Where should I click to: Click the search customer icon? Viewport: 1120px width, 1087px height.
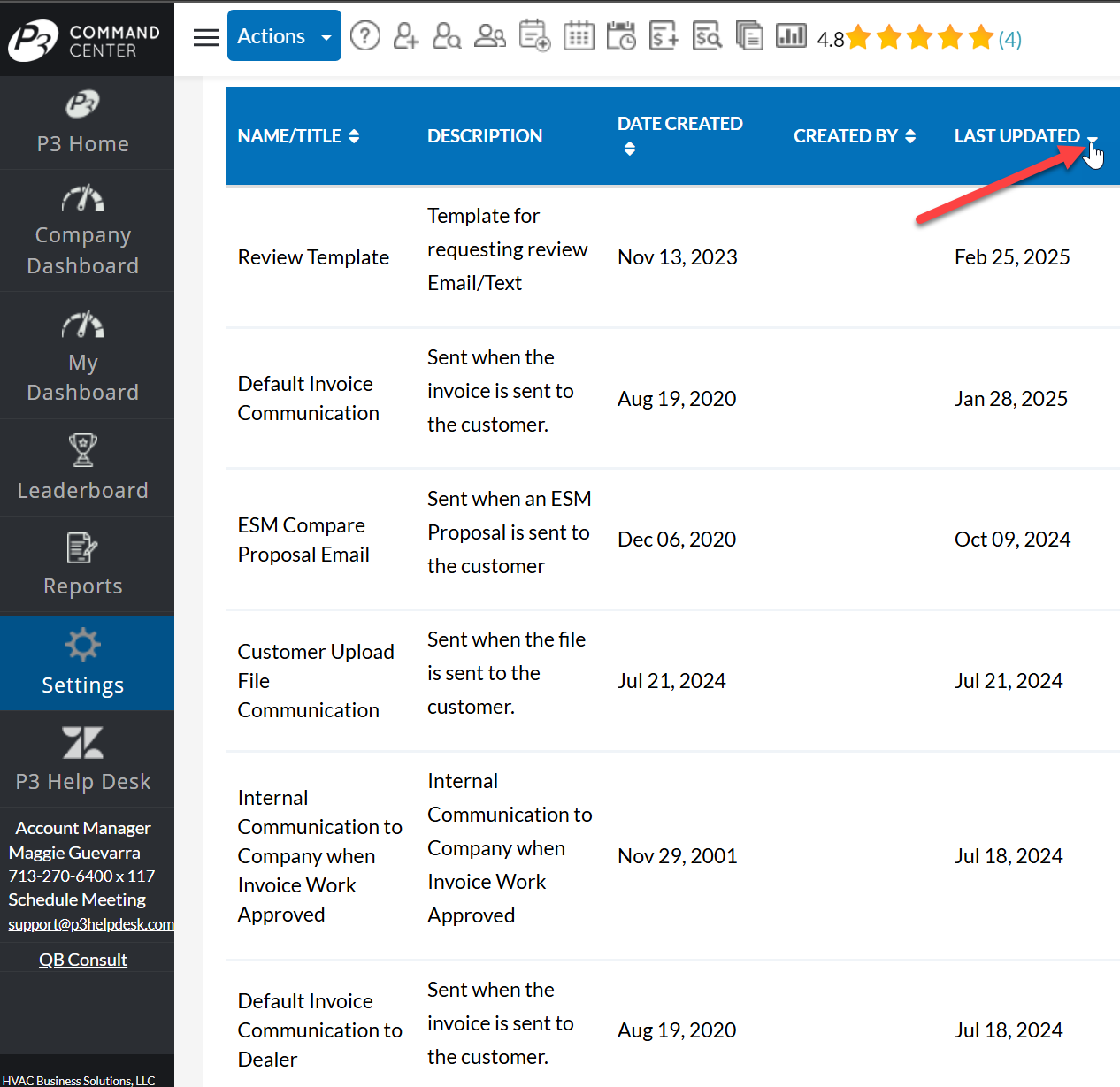pos(447,36)
